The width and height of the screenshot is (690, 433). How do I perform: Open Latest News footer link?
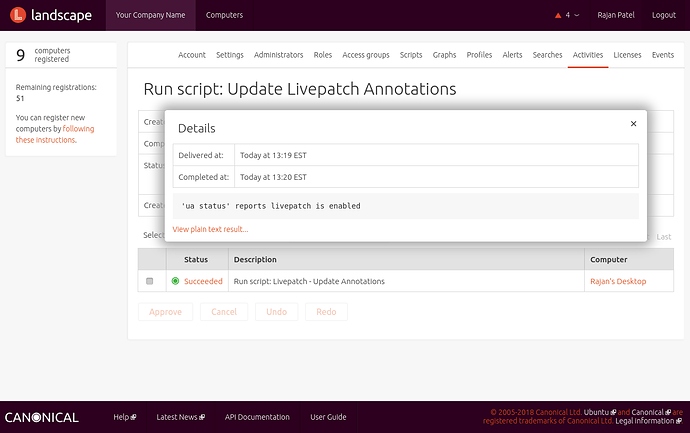pyautogui.click(x=180, y=417)
